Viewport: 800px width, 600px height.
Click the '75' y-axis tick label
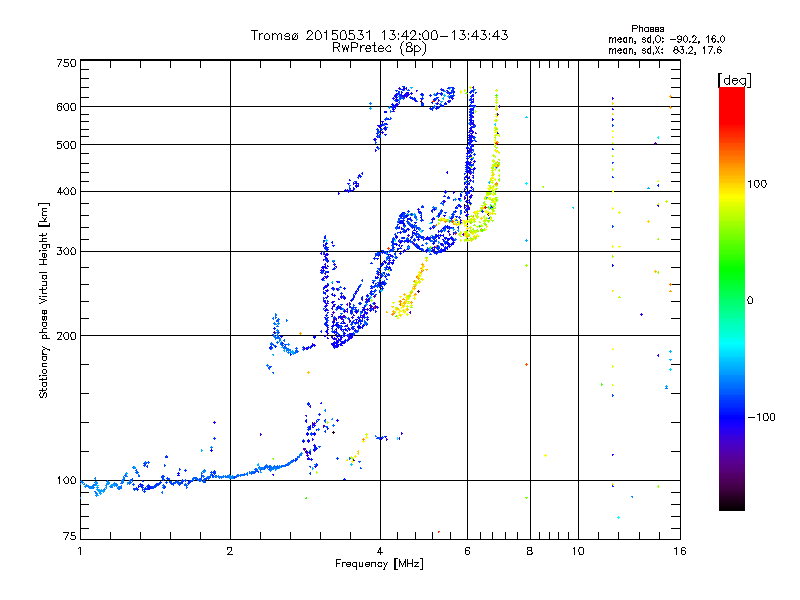[x=70, y=536]
